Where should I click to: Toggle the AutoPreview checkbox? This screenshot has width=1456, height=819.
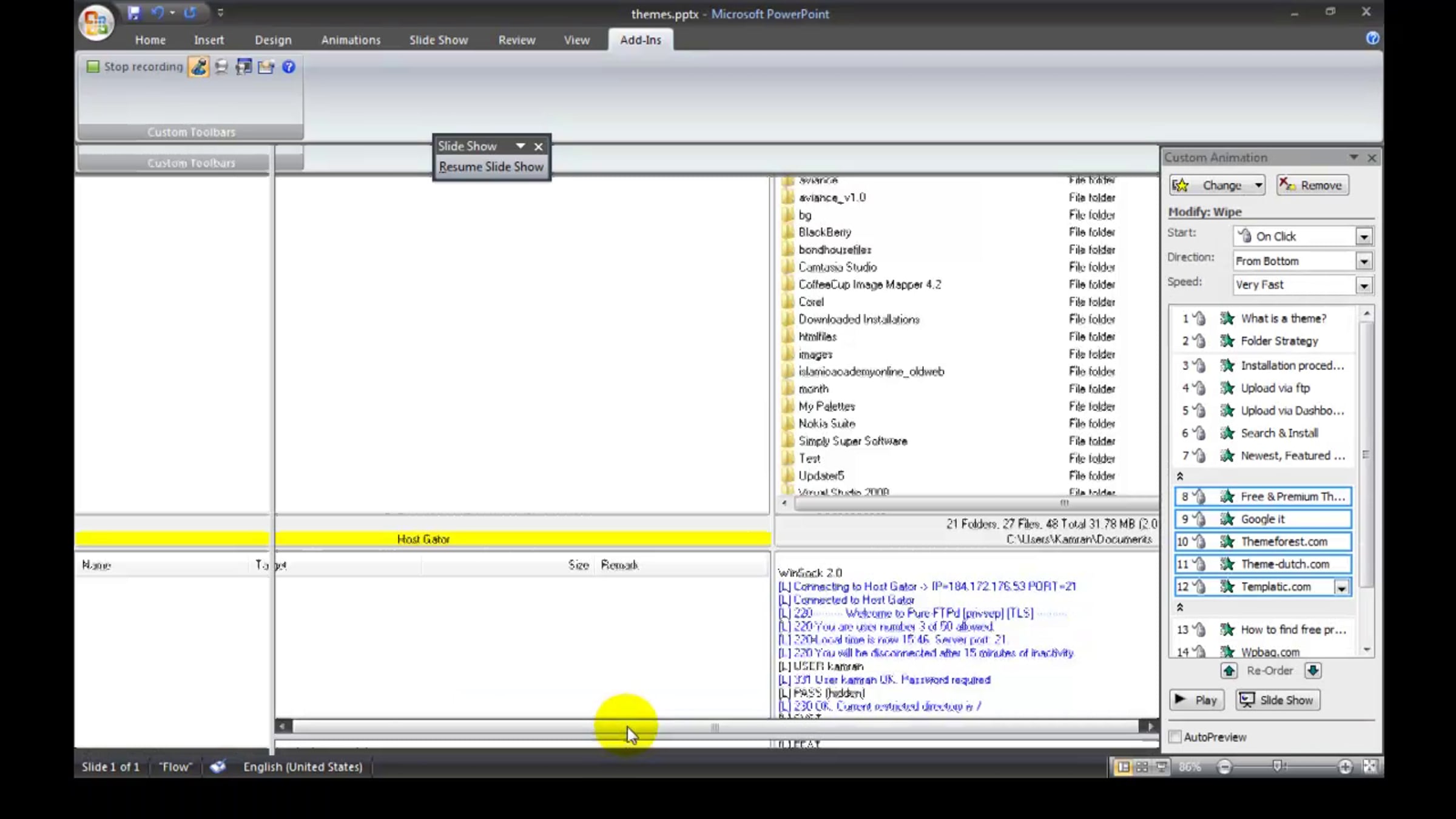point(1176,736)
